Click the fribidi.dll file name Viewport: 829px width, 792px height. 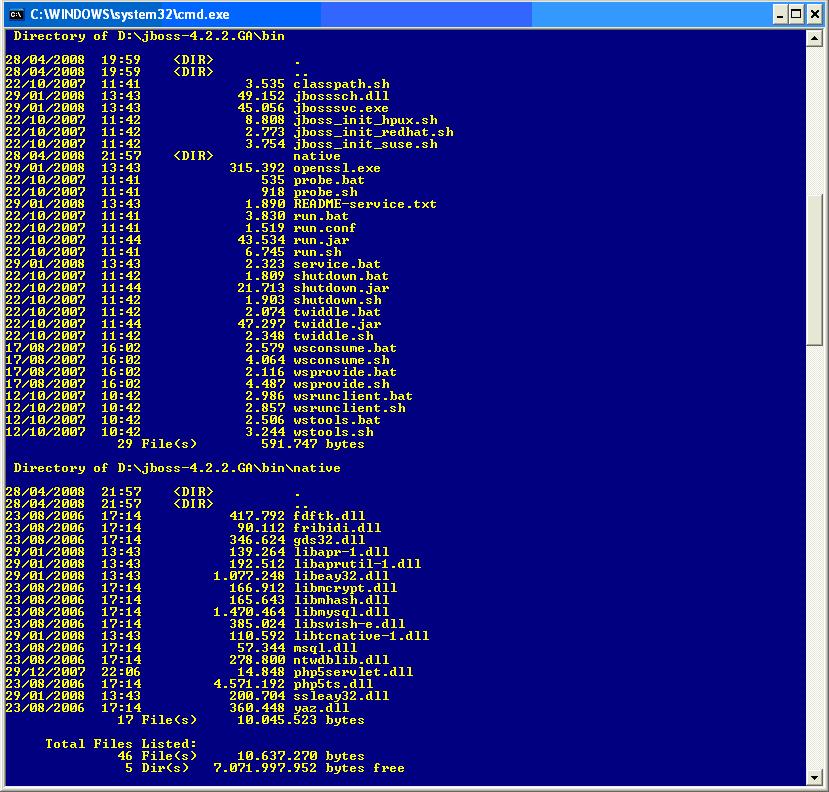[337, 528]
